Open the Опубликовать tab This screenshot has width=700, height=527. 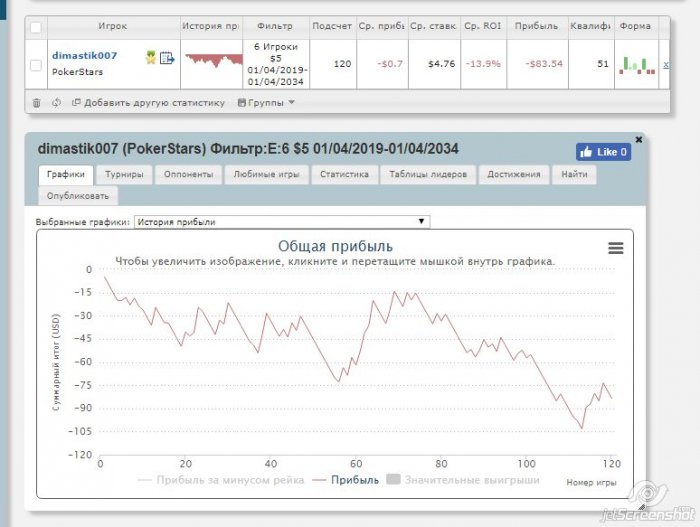78,196
